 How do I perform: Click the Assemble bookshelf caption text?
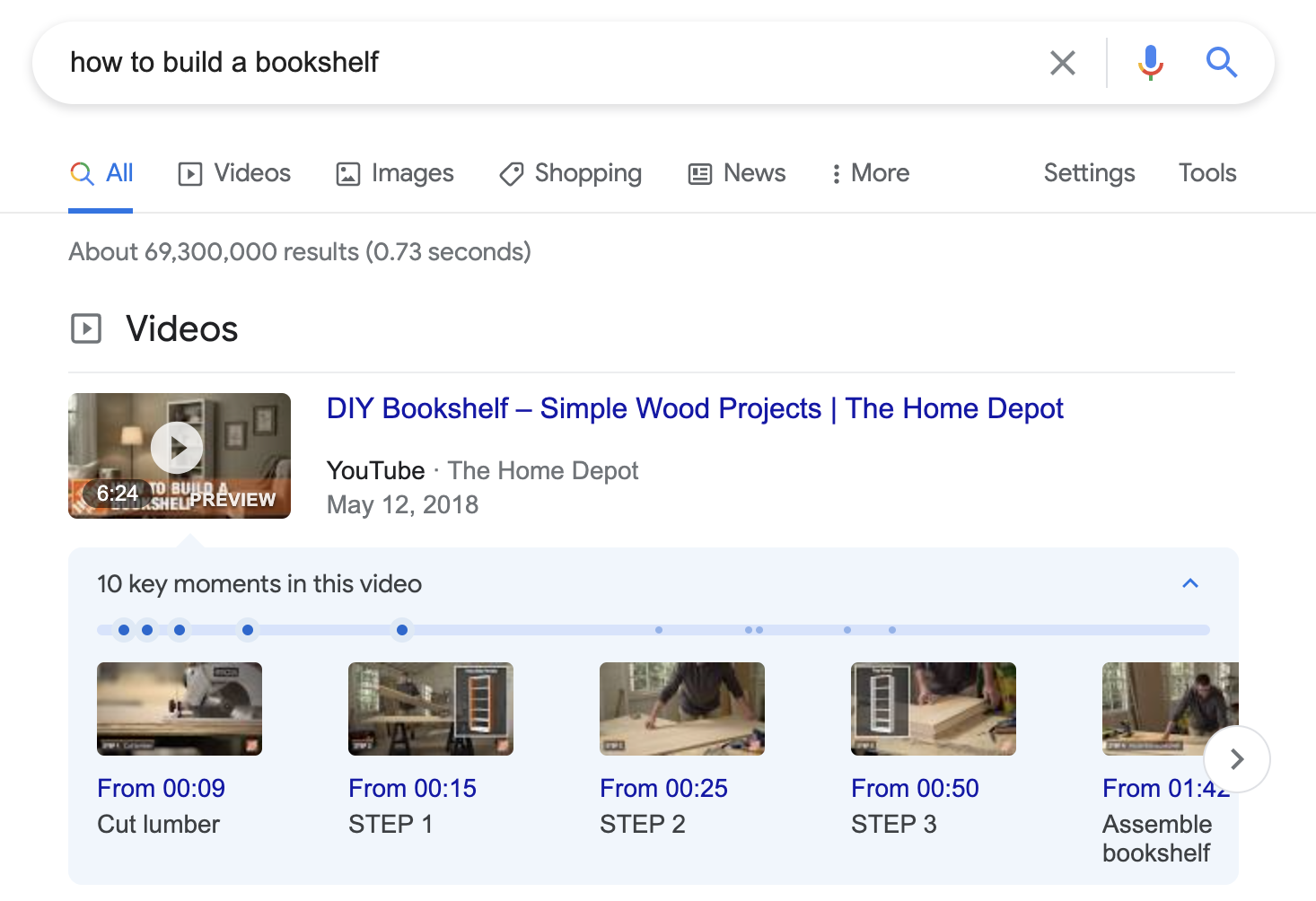[x=1157, y=838]
